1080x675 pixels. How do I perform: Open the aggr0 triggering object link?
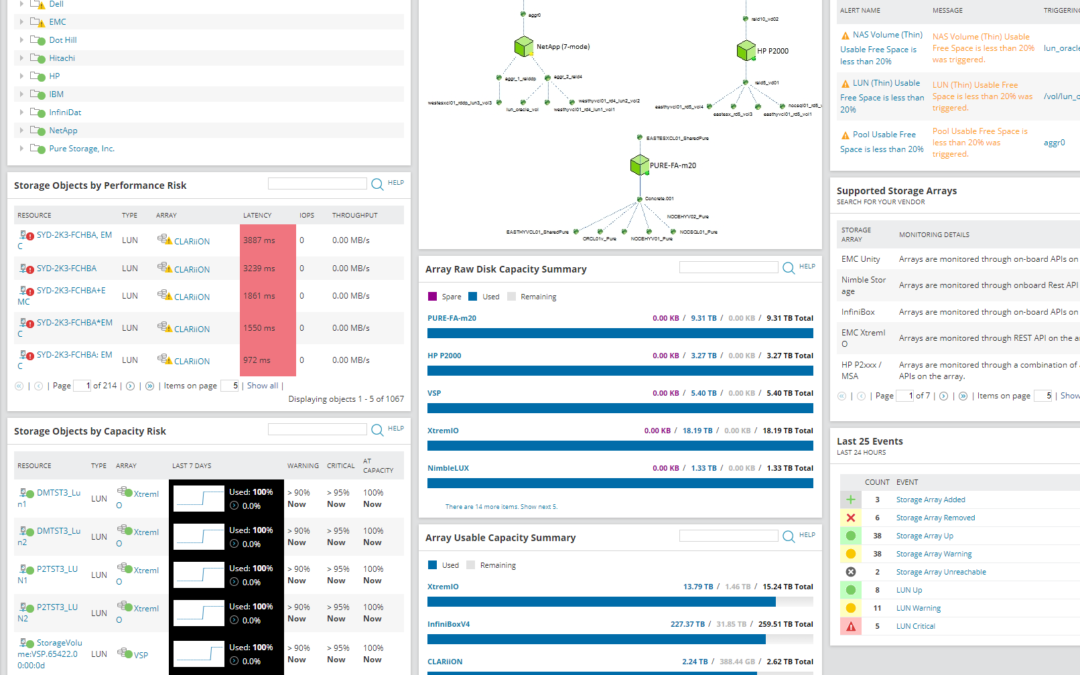pos(1054,143)
